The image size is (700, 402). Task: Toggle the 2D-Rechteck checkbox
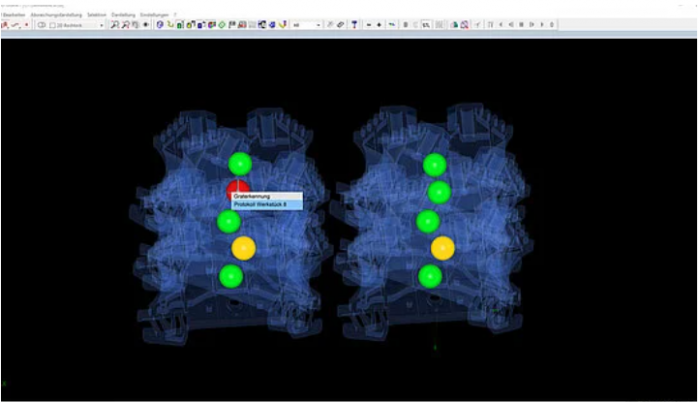53,24
